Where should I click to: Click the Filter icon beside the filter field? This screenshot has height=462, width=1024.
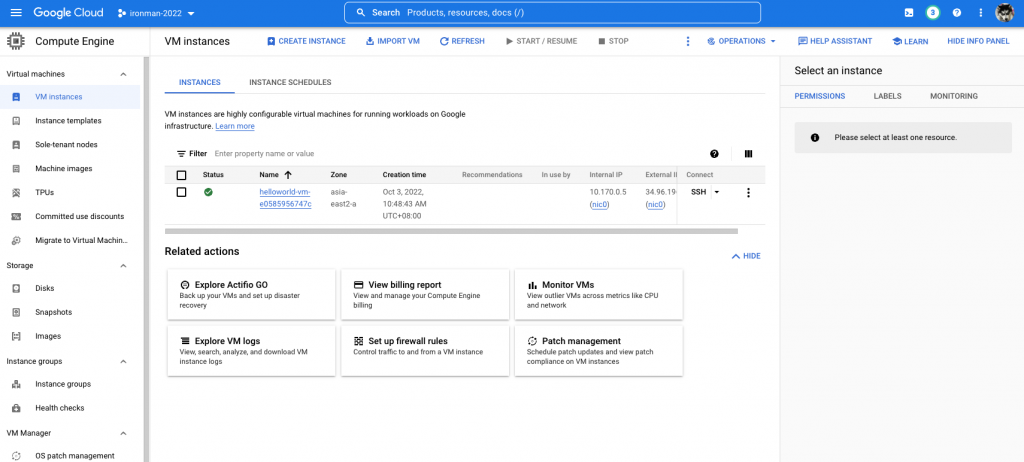[x=181, y=154]
